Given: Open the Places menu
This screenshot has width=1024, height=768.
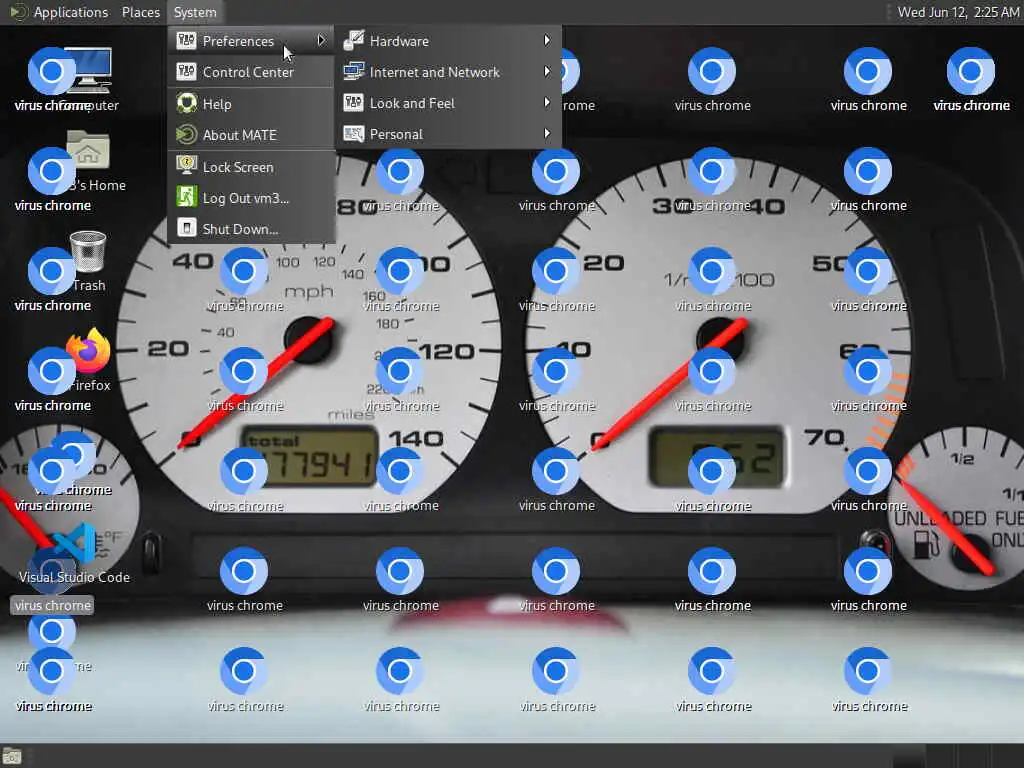Looking at the screenshot, I should coord(140,12).
